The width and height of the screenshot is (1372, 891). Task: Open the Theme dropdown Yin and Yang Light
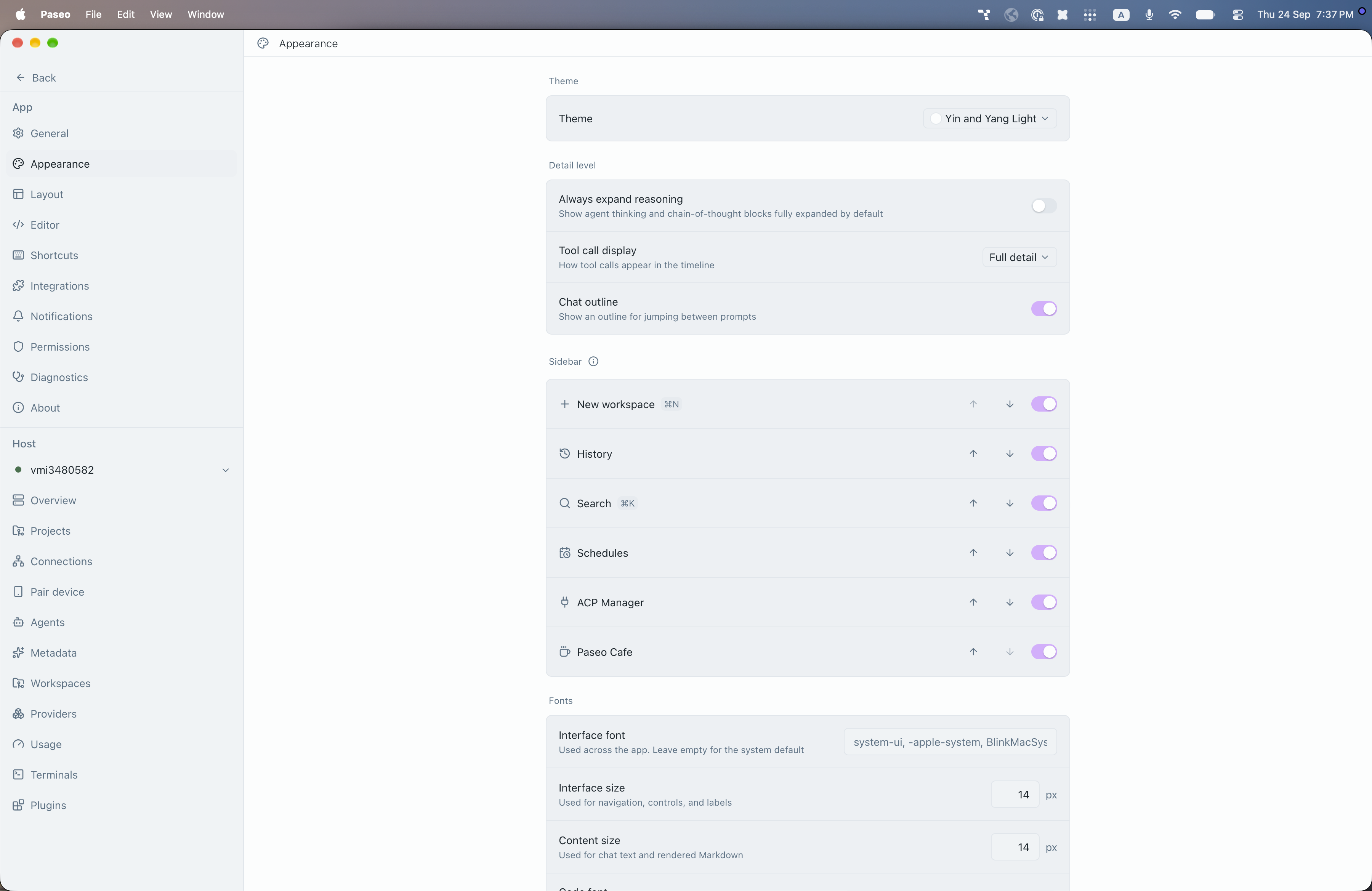[x=989, y=119]
